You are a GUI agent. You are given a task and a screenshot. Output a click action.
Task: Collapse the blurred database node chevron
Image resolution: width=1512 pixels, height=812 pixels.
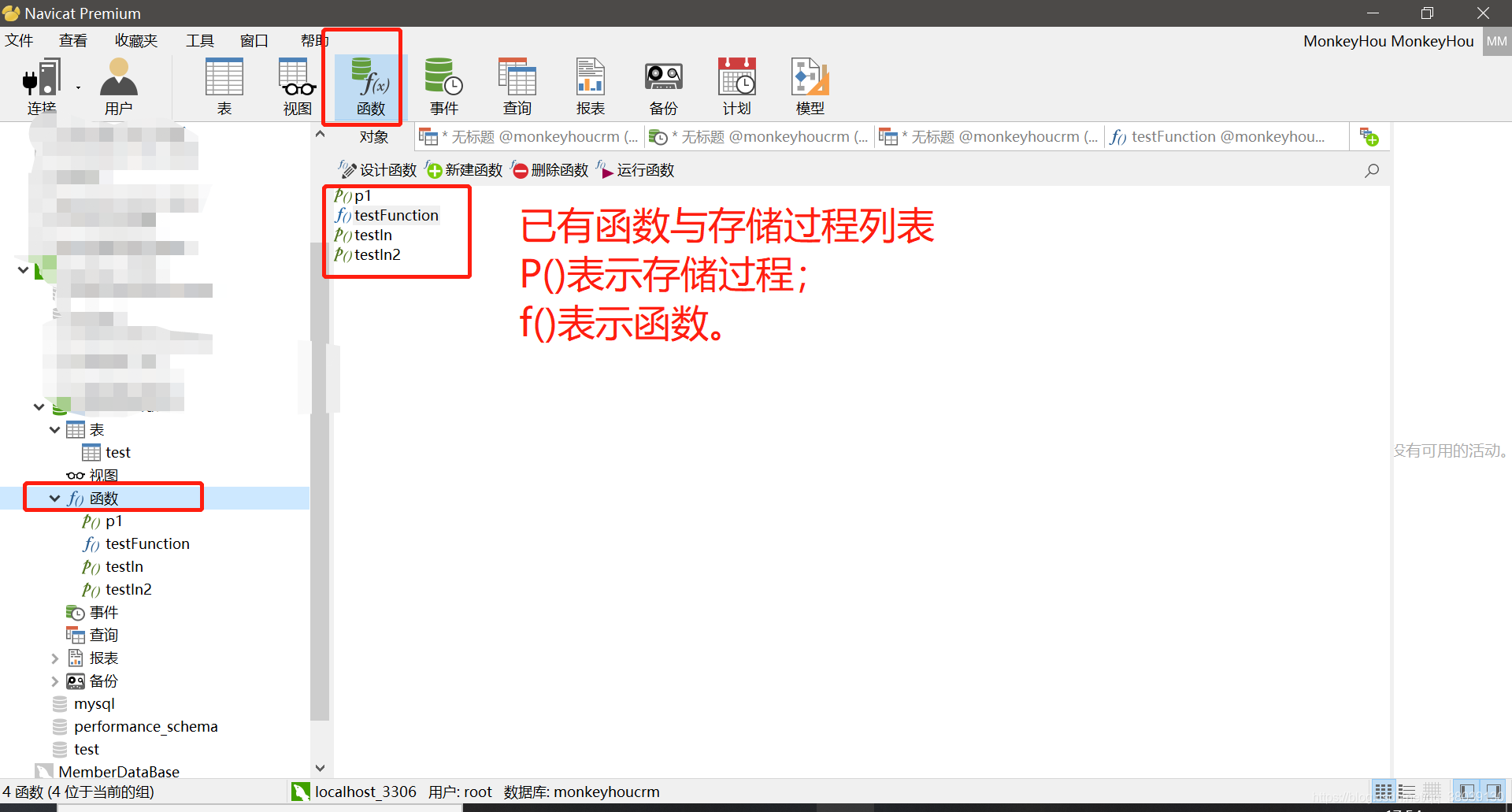pyautogui.click(x=39, y=407)
